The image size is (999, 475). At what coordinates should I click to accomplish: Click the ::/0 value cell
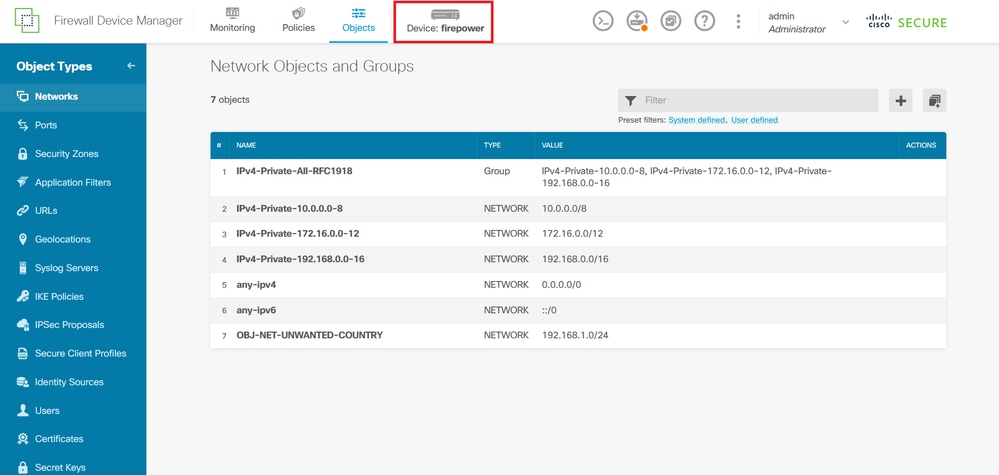click(x=550, y=310)
